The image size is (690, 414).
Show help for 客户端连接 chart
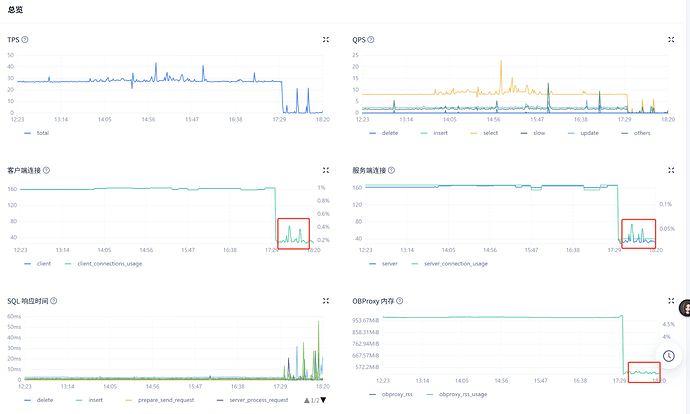point(46,170)
